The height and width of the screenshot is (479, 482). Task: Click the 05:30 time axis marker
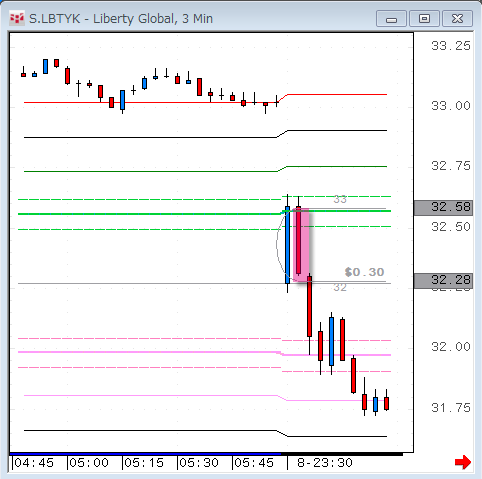click(199, 463)
